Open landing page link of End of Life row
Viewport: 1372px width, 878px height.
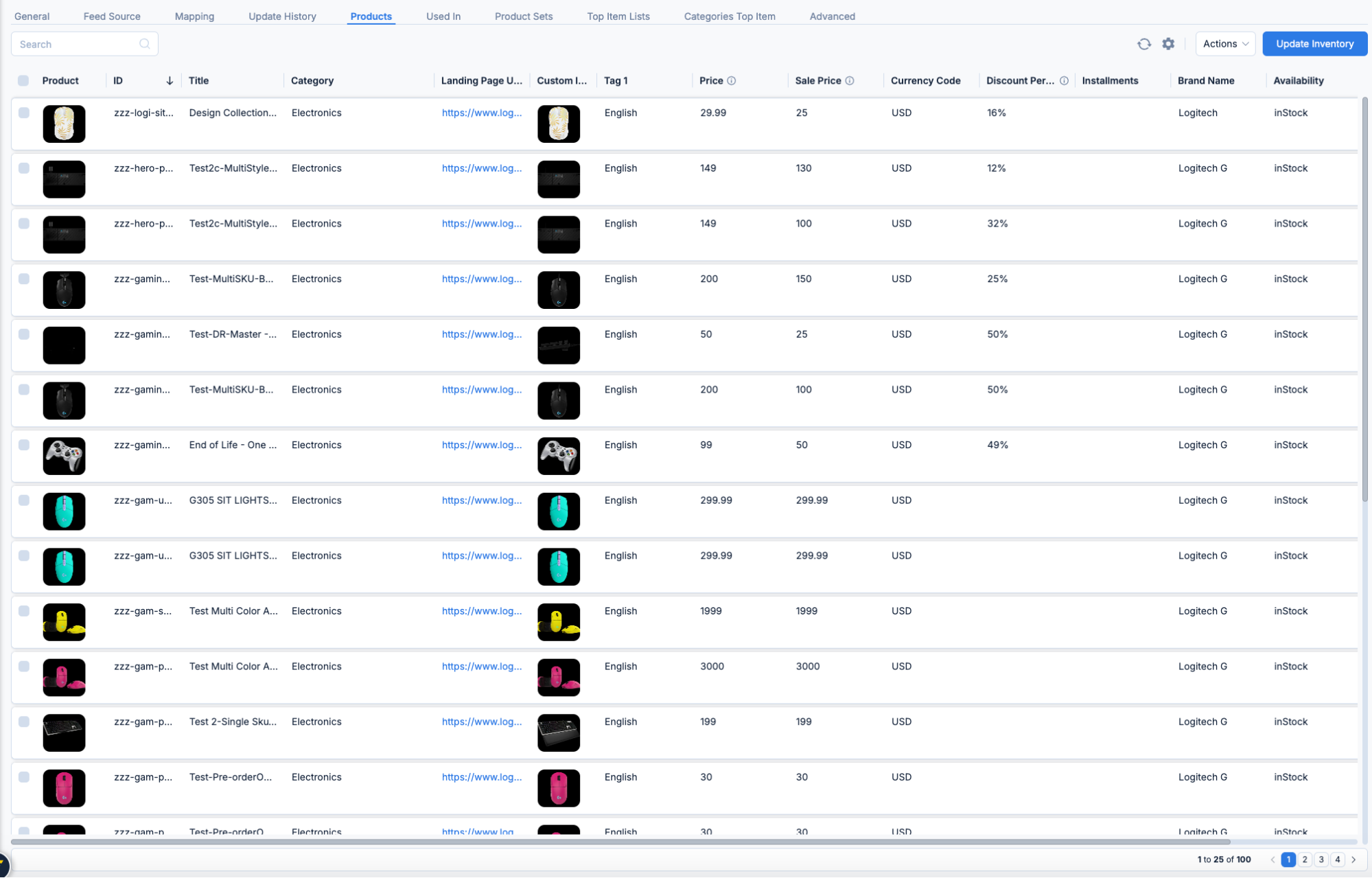tap(482, 445)
